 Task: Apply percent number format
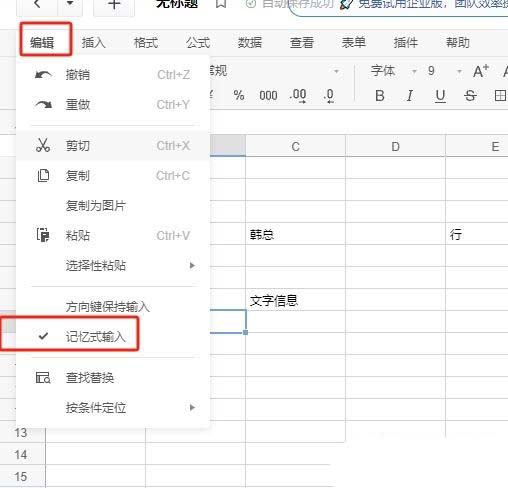pyautogui.click(x=239, y=96)
